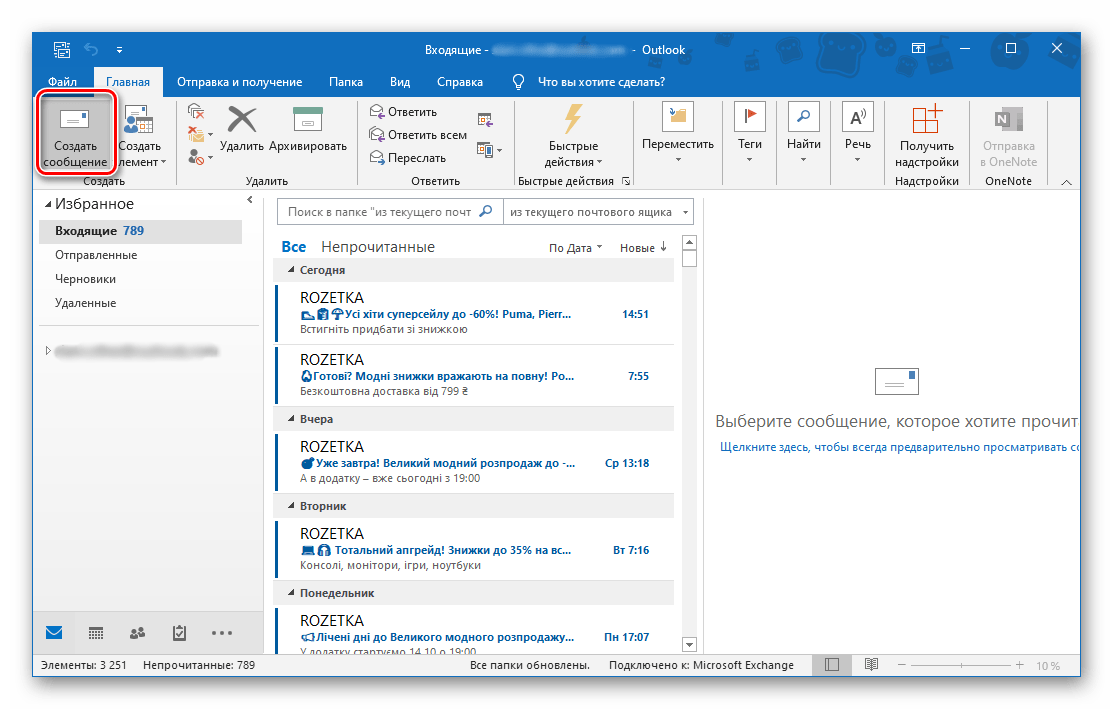Switch to Непрочитанные unread filter
Viewport: 1113px width, 709px height.
coord(377,247)
